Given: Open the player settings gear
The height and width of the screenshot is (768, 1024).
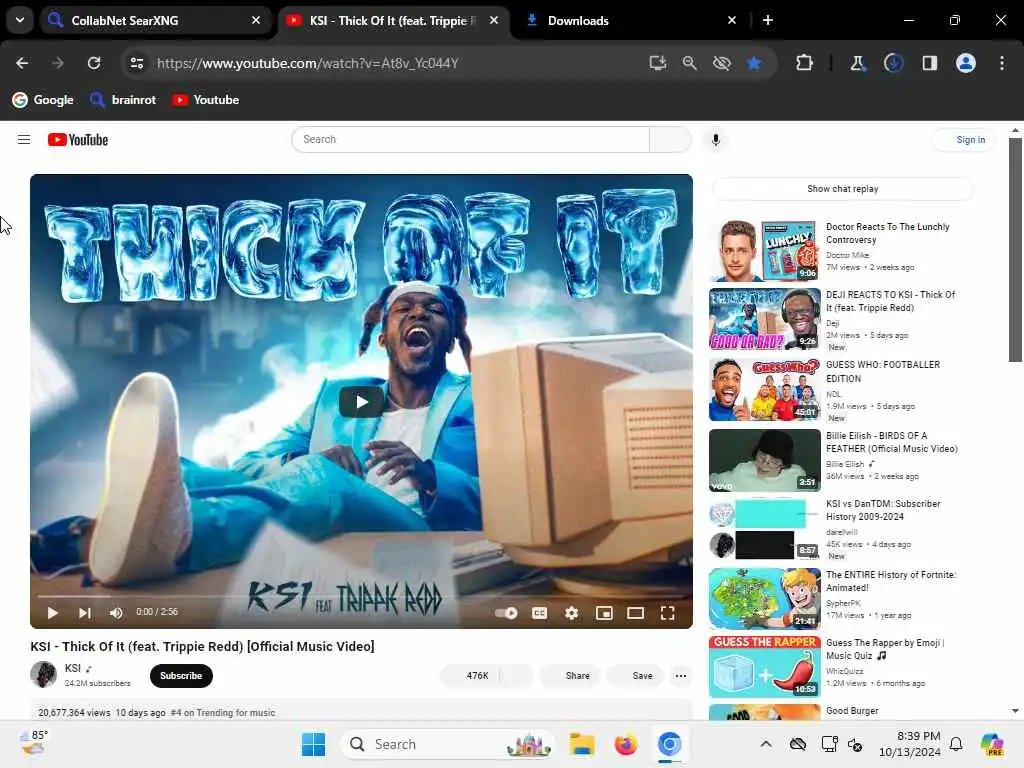Looking at the screenshot, I should pos(571,613).
